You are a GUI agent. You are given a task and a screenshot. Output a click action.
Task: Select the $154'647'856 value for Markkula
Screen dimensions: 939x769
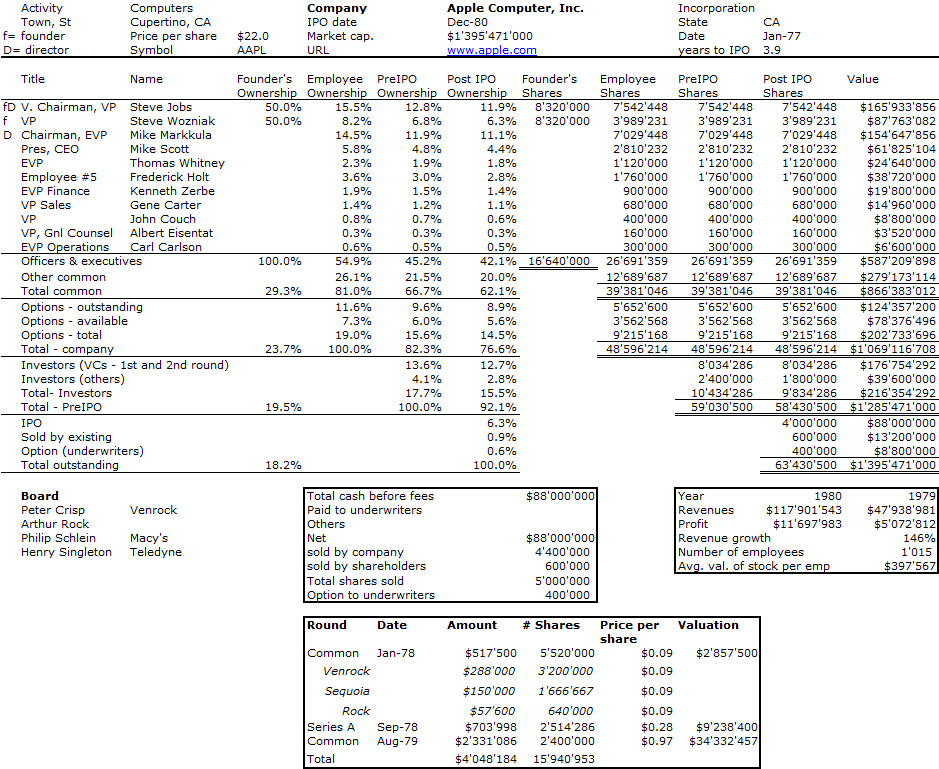pyautogui.click(x=897, y=135)
